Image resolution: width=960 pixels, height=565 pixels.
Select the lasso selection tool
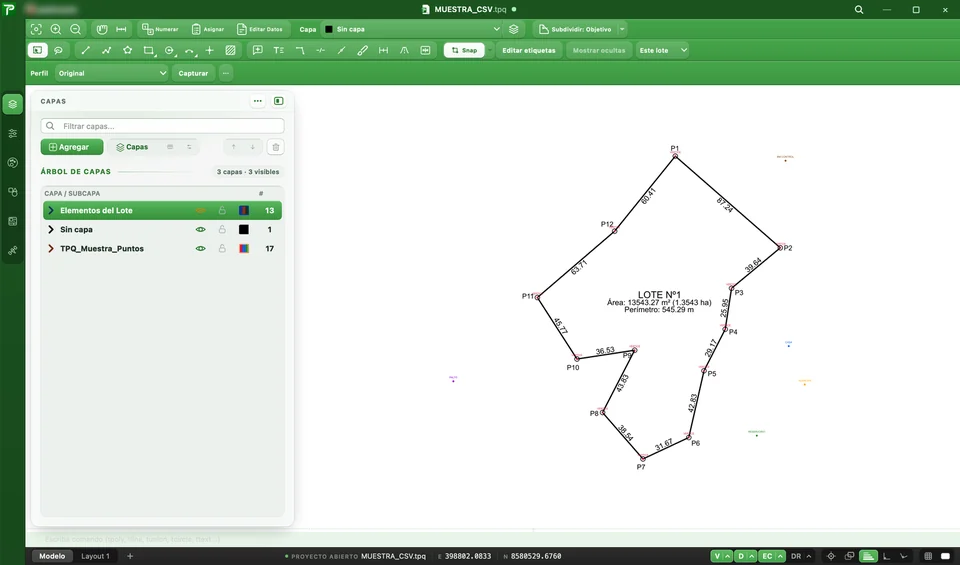[58, 50]
